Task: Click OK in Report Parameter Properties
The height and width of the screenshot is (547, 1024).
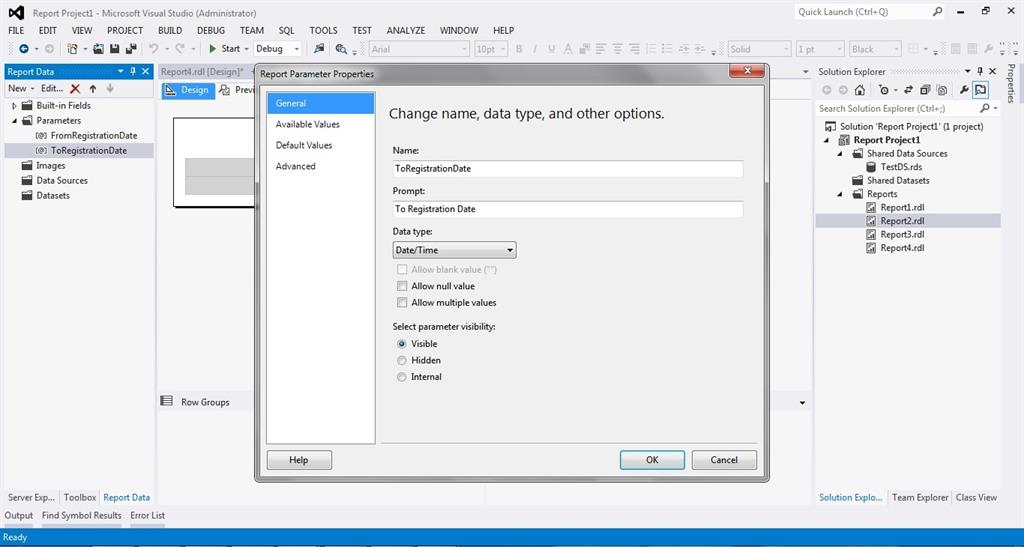Action: [652, 460]
